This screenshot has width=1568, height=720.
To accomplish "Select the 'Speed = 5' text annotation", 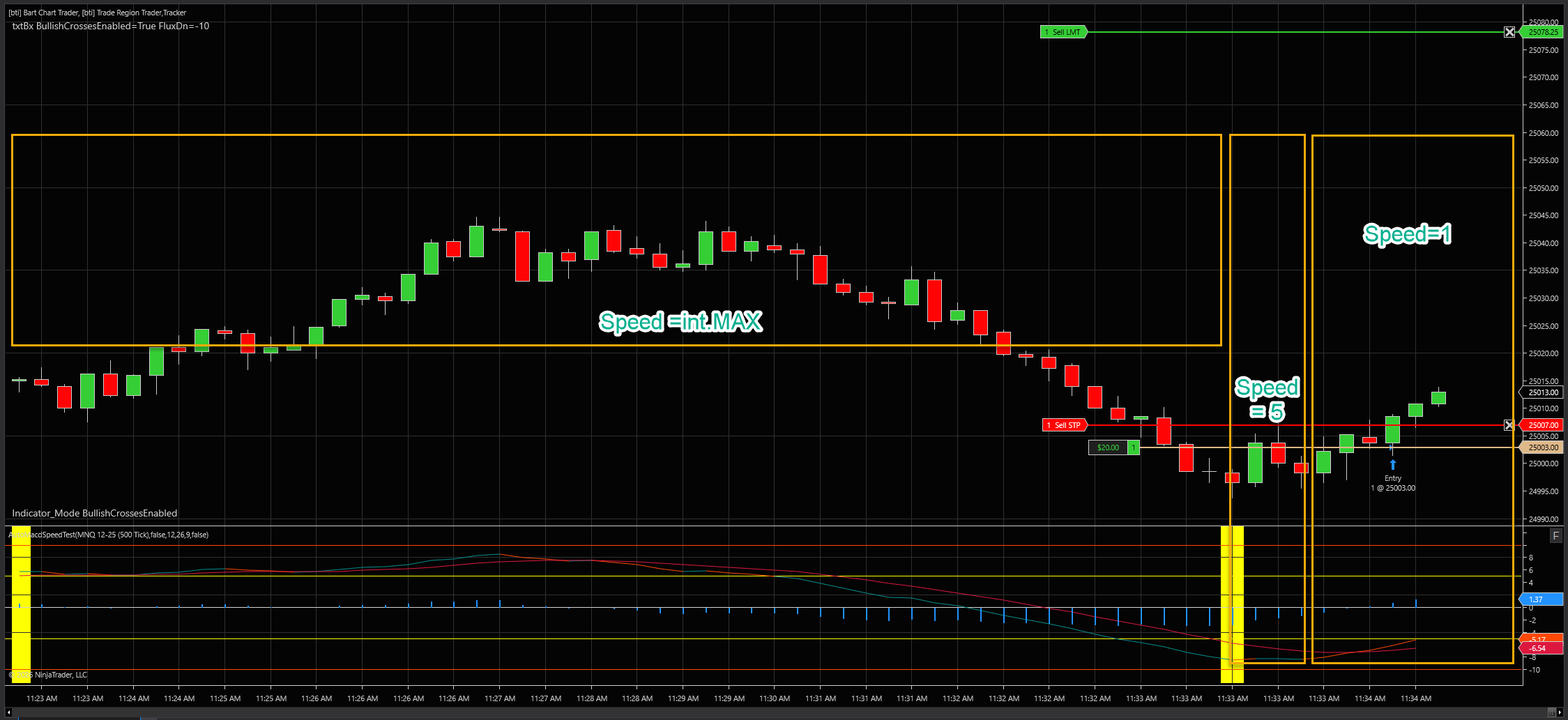I will point(1267,399).
